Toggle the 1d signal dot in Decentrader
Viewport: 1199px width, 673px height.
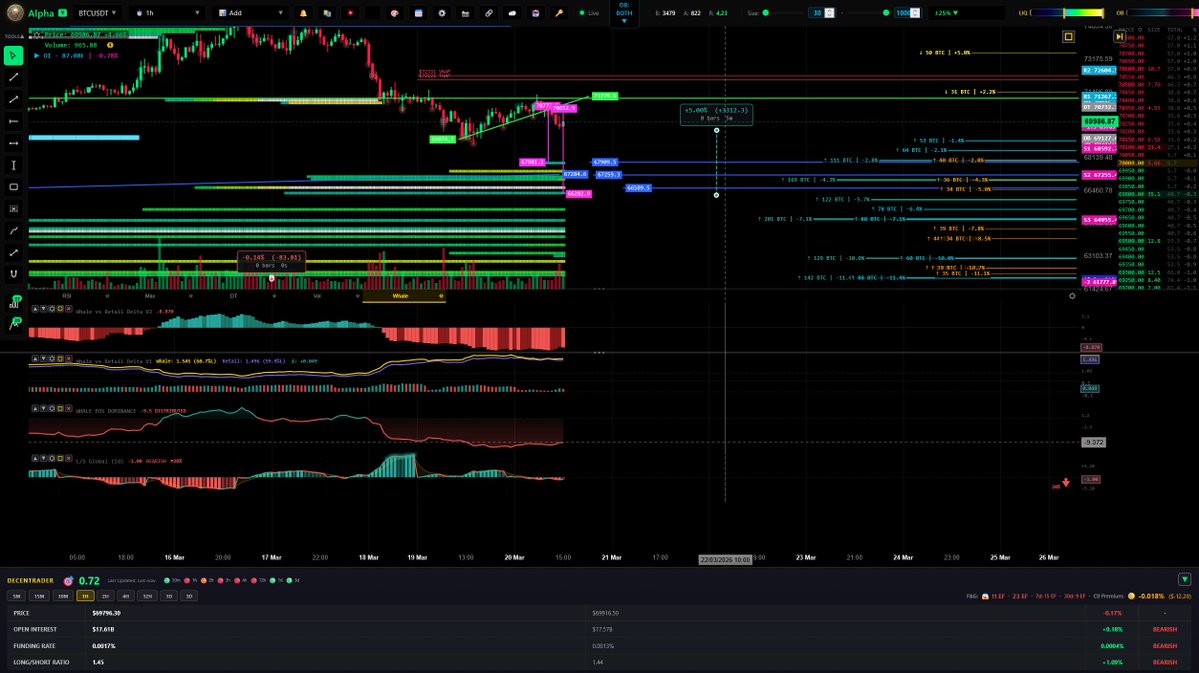coord(272,580)
